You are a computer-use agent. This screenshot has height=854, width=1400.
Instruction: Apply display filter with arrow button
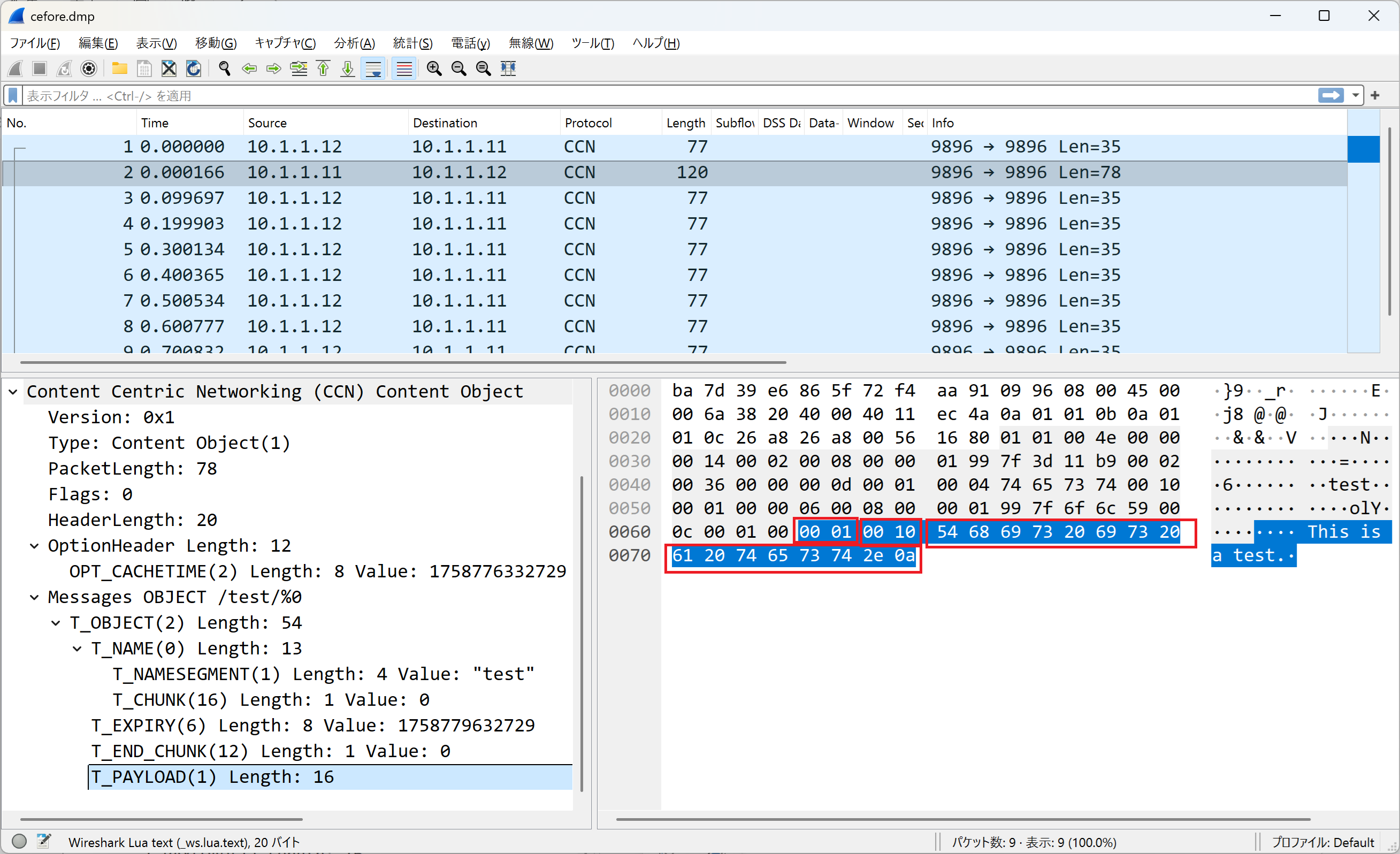1330,95
